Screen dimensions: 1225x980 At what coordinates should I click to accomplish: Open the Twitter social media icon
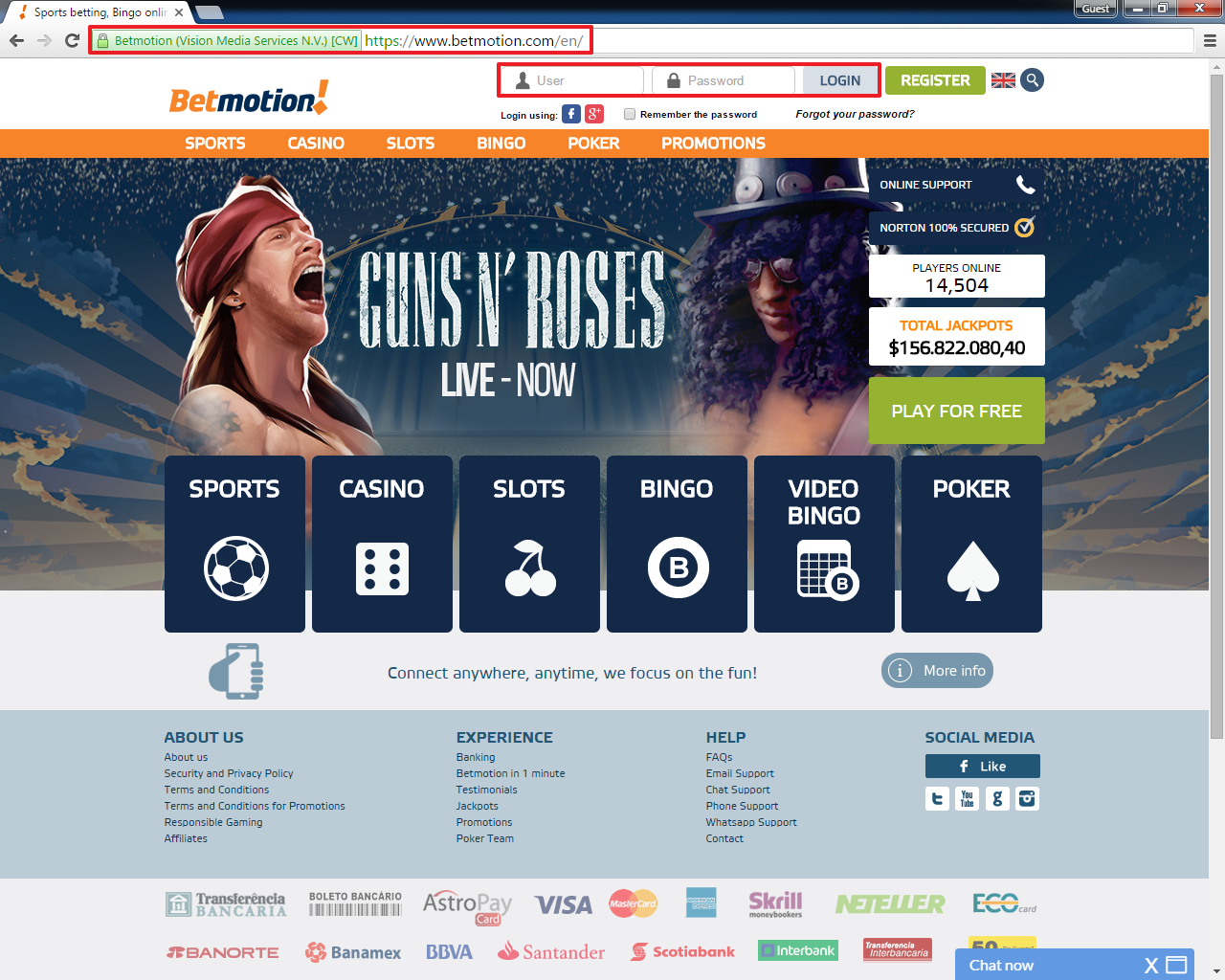(x=938, y=798)
